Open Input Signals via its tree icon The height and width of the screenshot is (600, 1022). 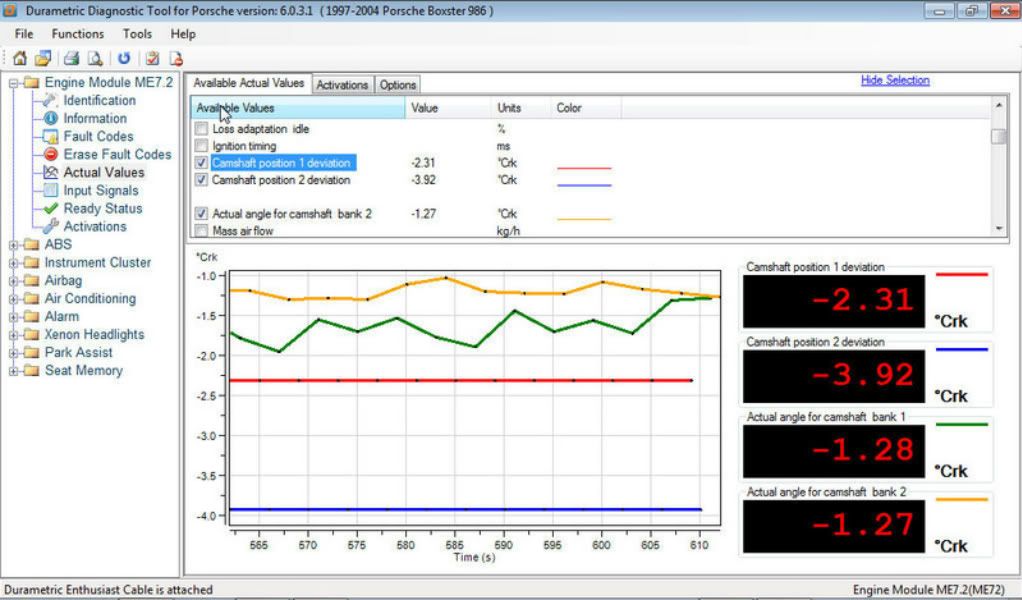pyautogui.click(x=50, y=191)
